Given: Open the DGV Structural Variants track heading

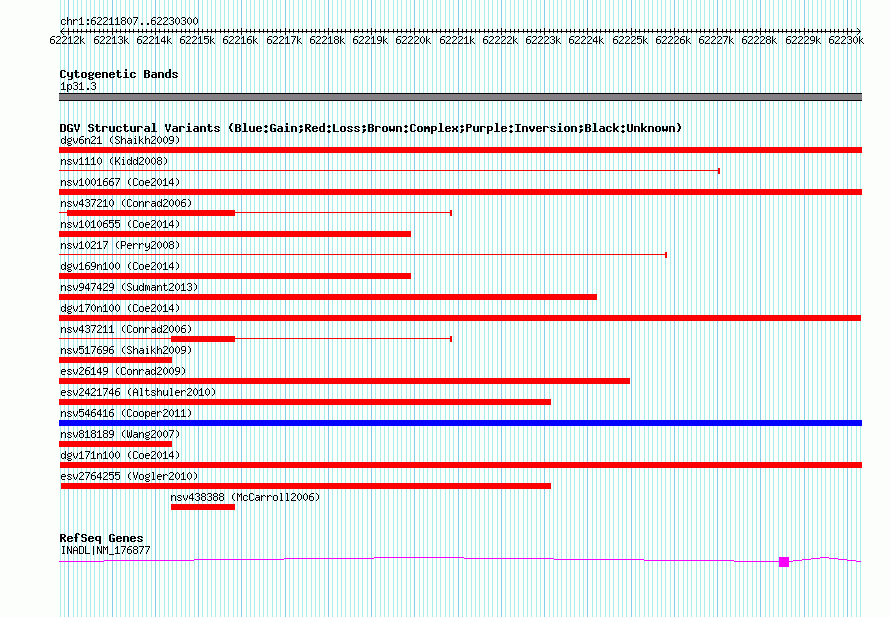Looking at the screenshot, I should (x=371, y=128).
